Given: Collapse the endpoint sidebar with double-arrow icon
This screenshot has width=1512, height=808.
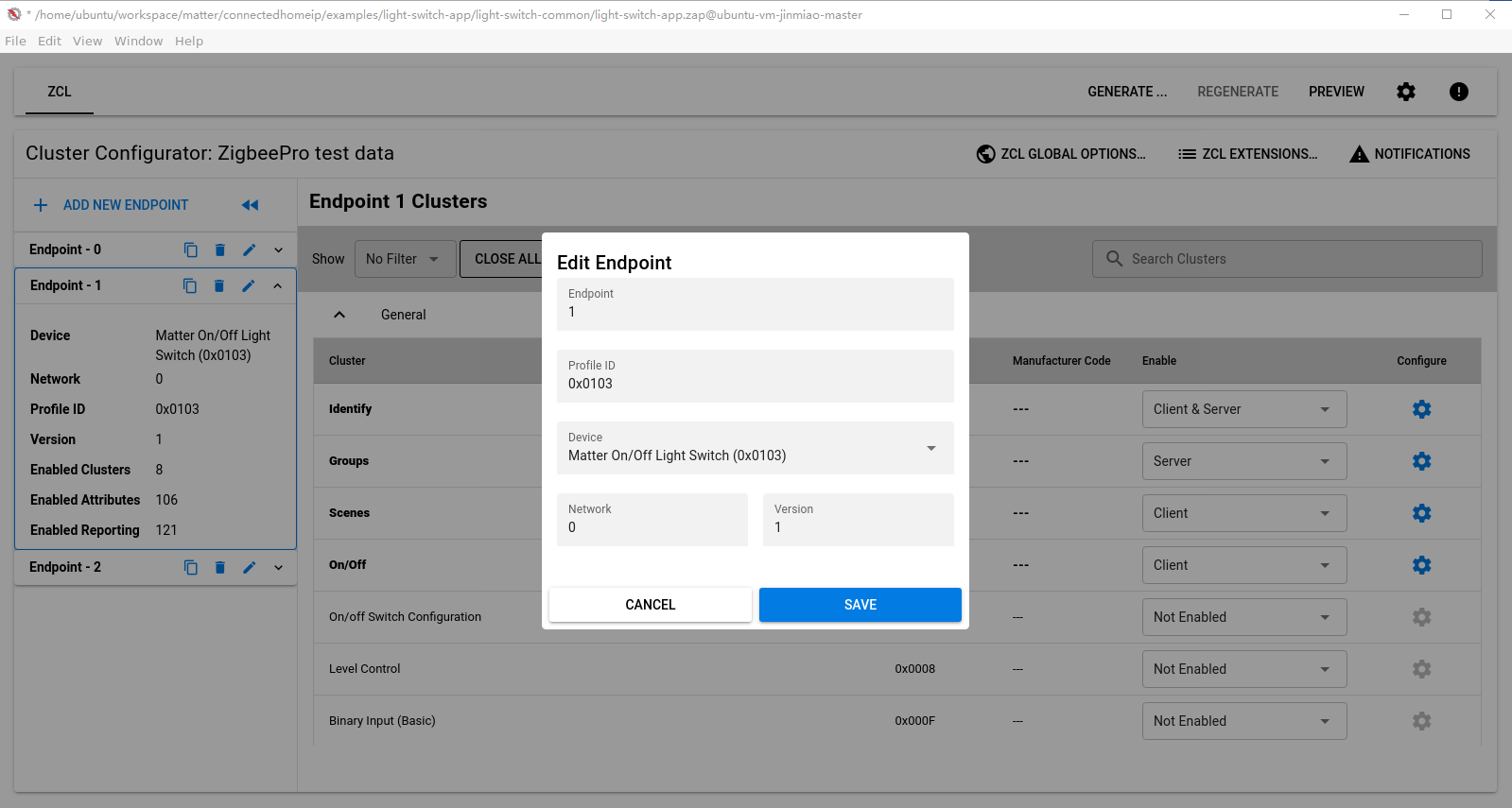Looking at the screenshot, I should tap(250, 205).
